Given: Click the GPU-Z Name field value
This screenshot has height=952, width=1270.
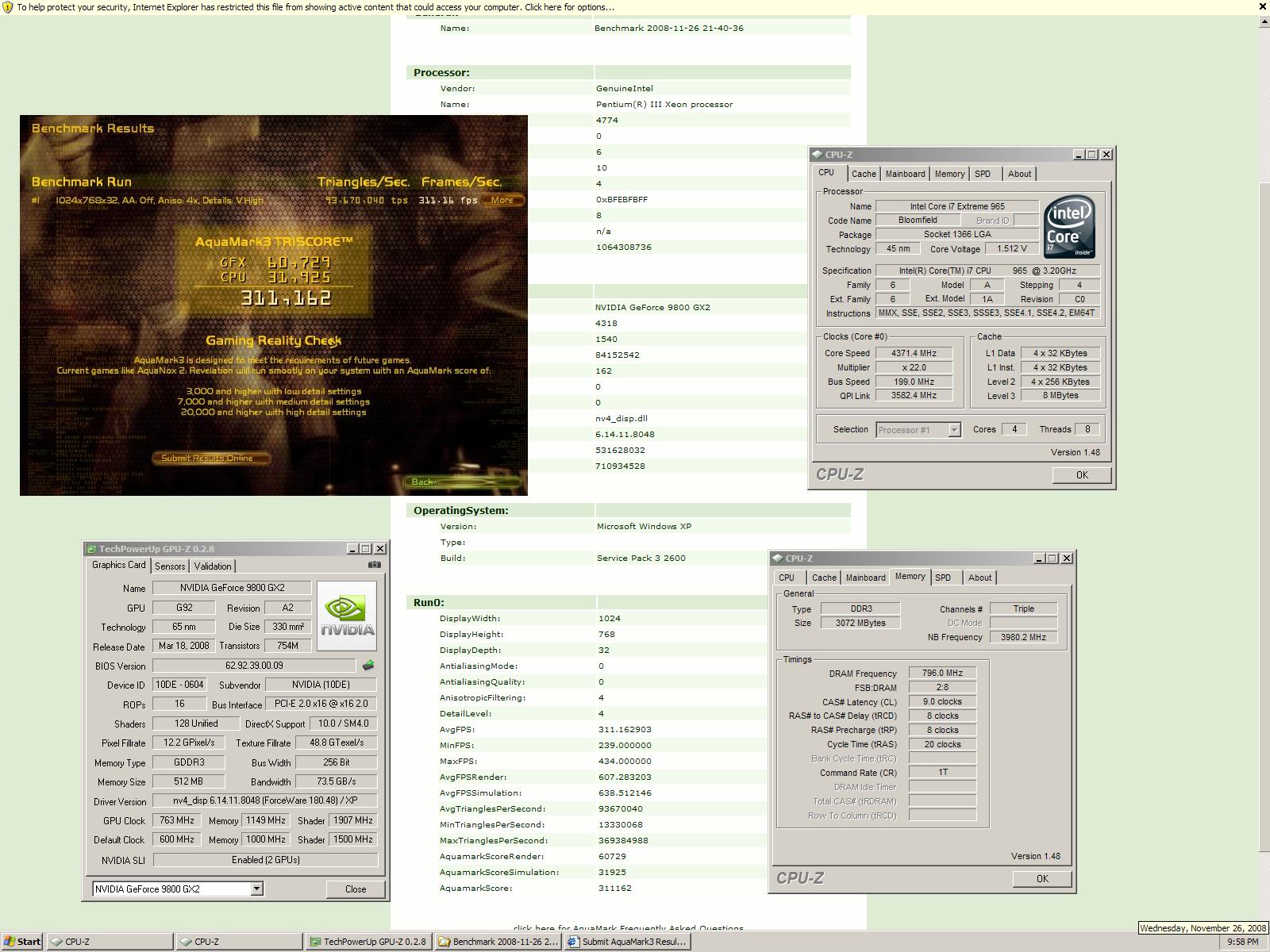Looking at the screenshot, I should click(x=233, y=588).
